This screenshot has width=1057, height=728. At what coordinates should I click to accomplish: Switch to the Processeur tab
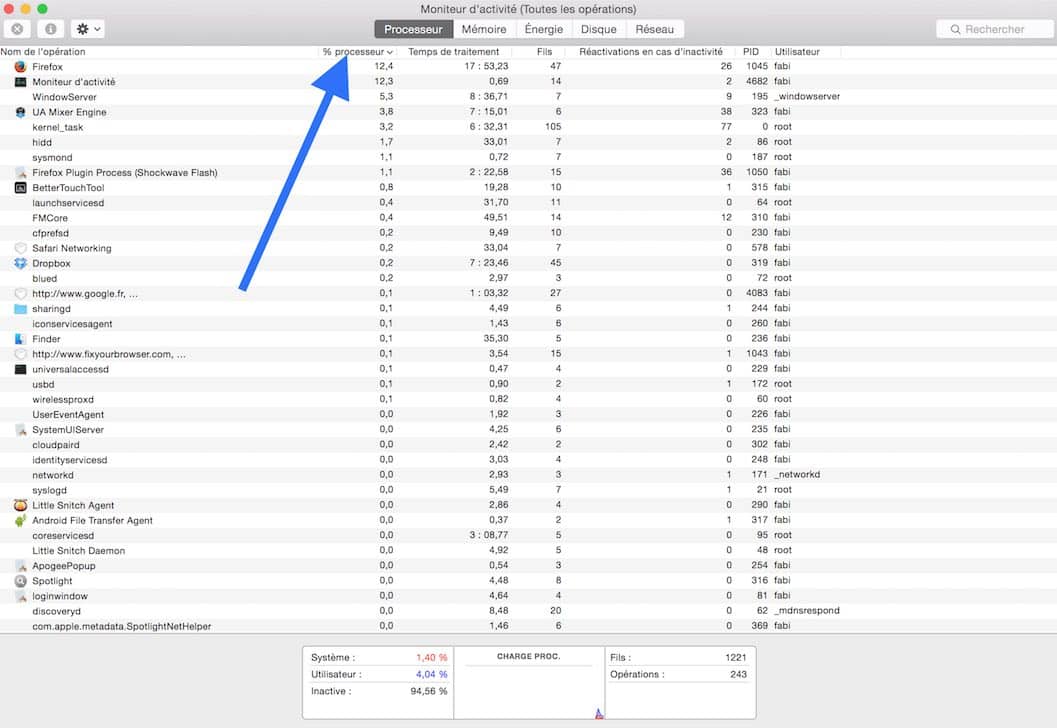click(413, 29)
